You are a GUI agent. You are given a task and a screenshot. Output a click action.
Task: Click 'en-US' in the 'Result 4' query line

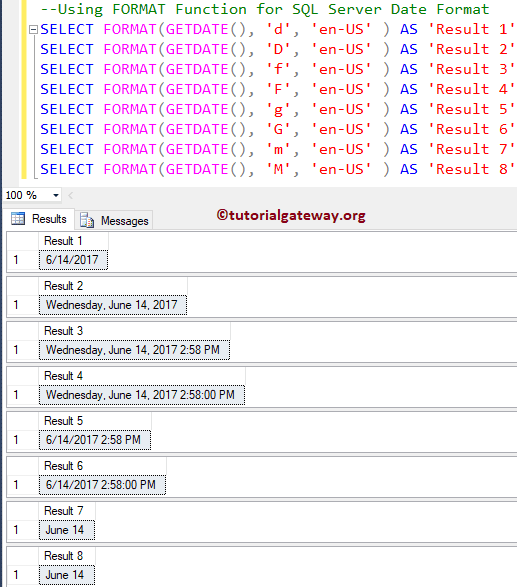click(341, 89)
